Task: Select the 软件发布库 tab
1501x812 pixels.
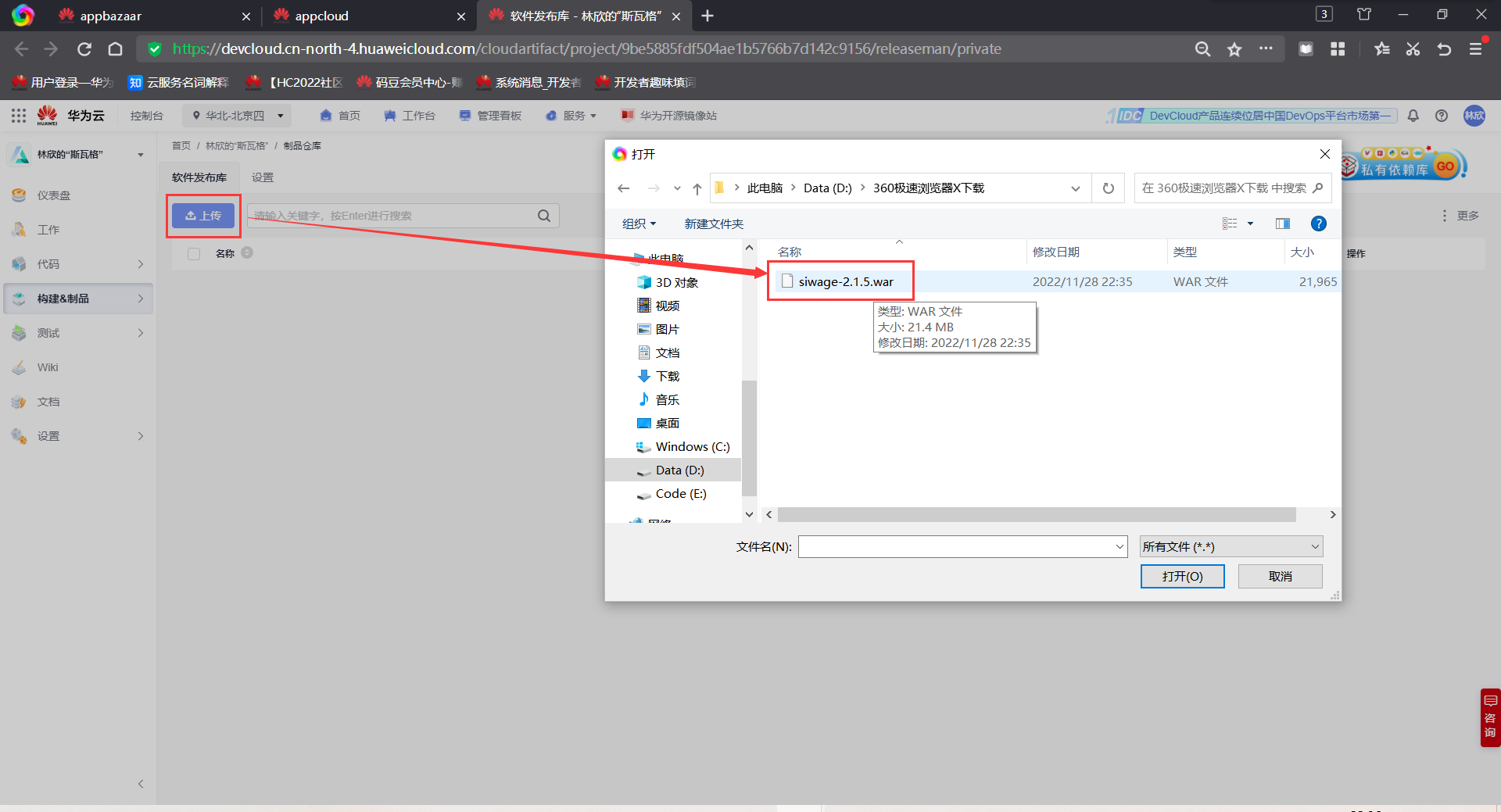Action: [199, 177]
